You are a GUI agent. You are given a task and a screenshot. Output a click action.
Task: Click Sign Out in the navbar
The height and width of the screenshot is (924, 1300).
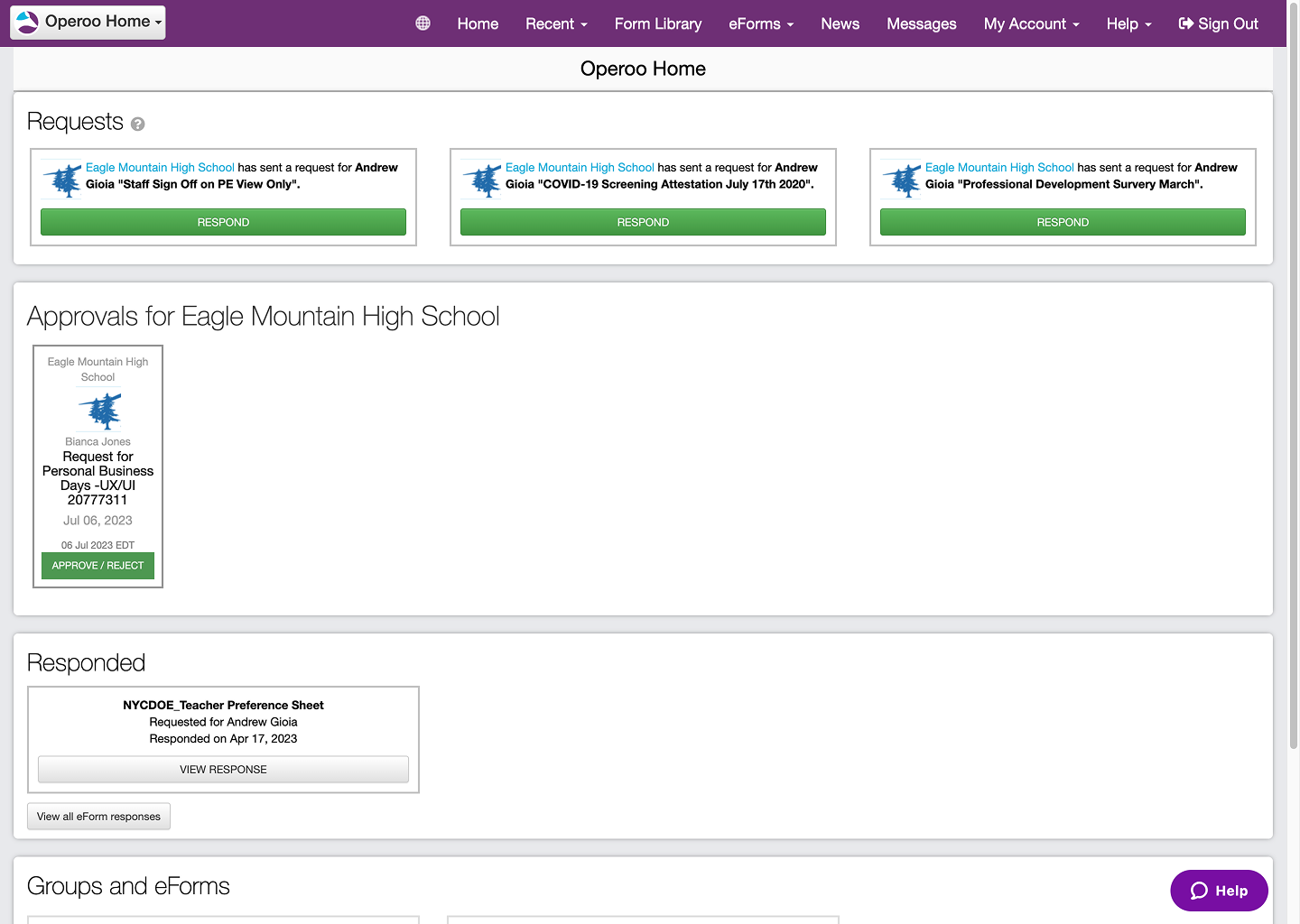point(1218,24)
